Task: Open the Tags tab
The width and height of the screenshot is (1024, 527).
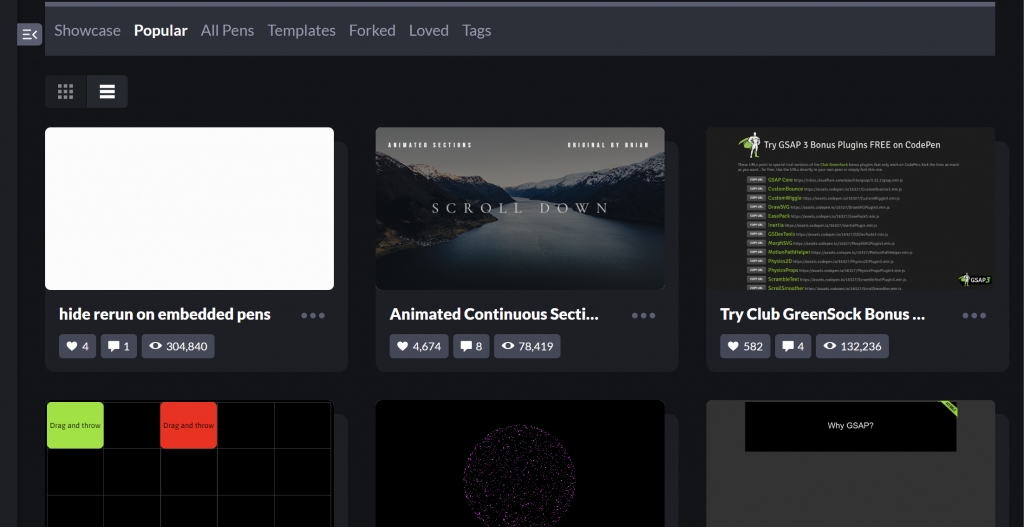Action: (x=477, y=31)
